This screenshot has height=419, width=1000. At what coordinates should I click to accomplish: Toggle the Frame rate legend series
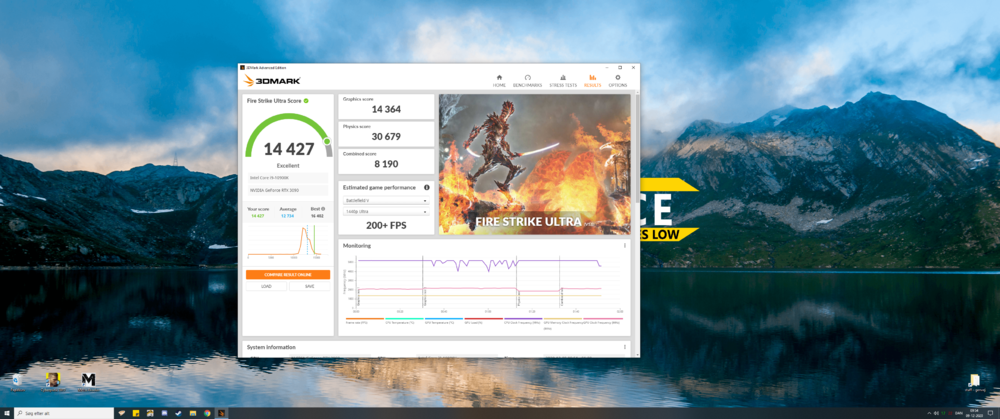(x=356, y=321)
